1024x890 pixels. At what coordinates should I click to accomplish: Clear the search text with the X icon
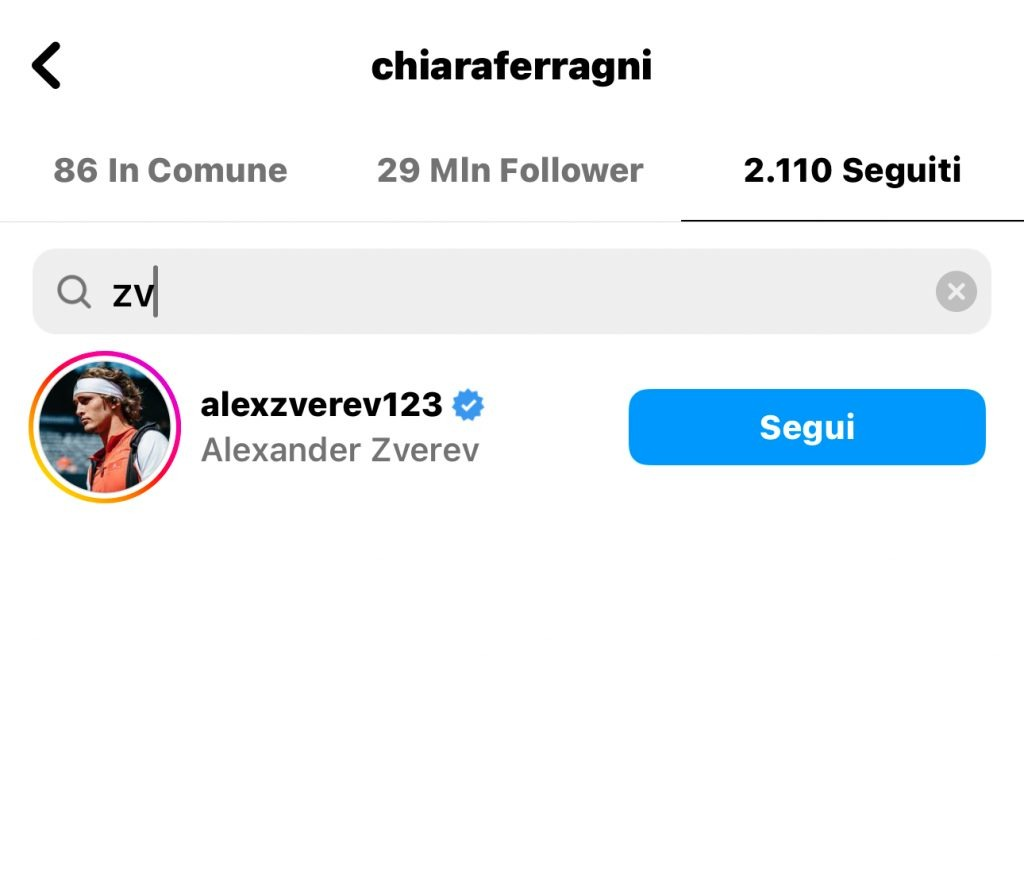956,291
